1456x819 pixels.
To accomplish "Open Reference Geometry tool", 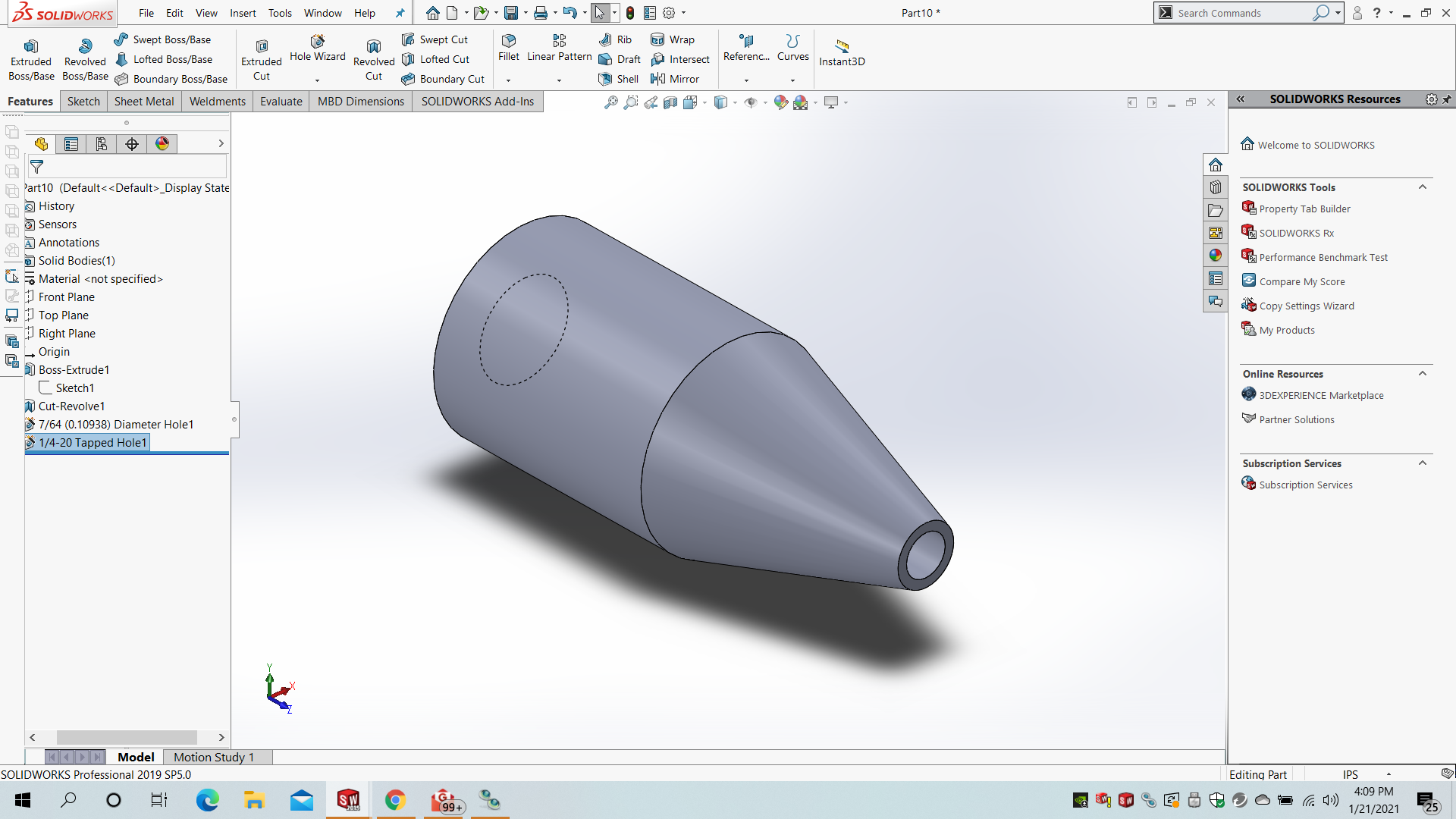I will tap(746, 48).
